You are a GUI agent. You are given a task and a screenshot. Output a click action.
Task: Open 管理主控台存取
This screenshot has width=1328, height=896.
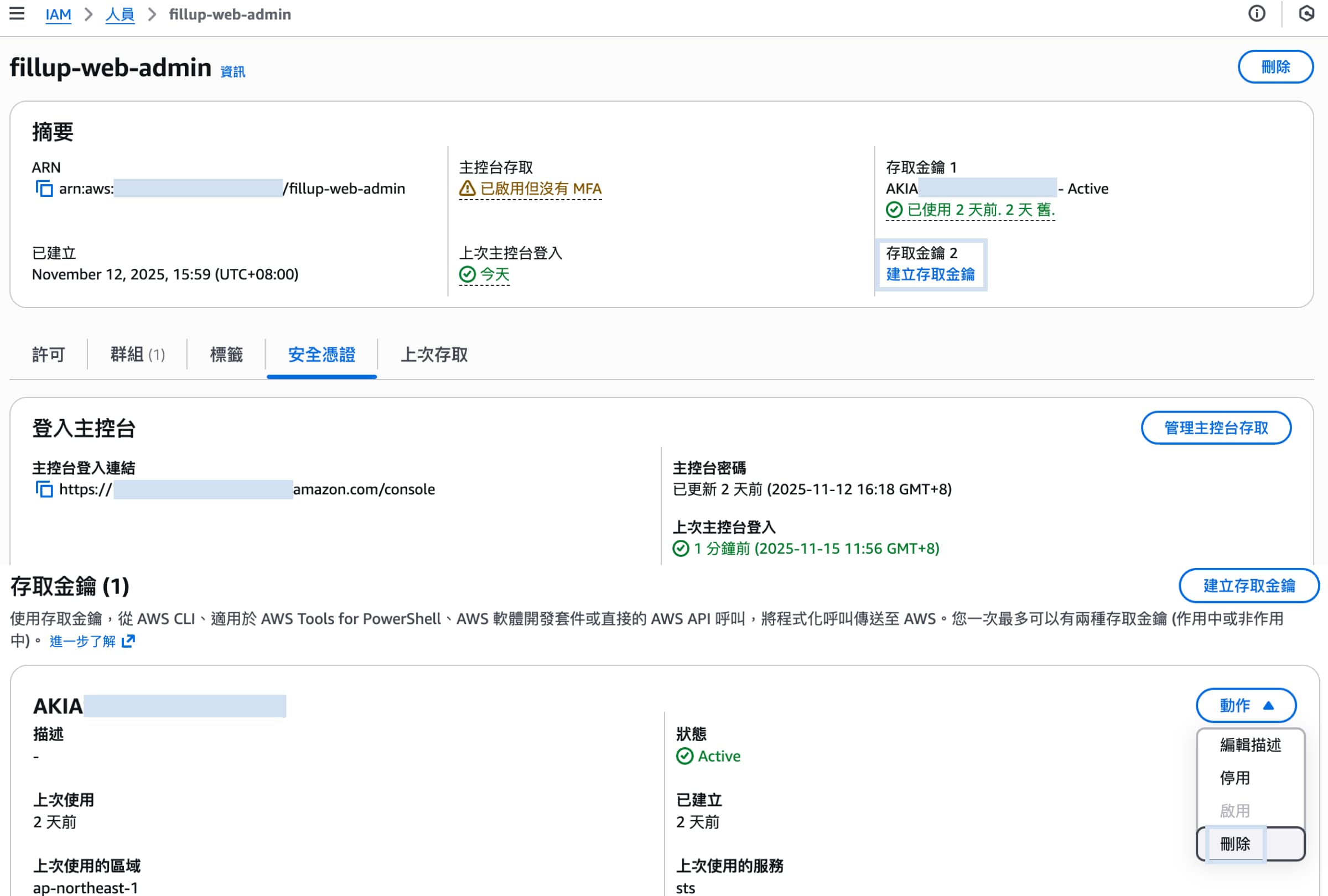[1216, 427]
